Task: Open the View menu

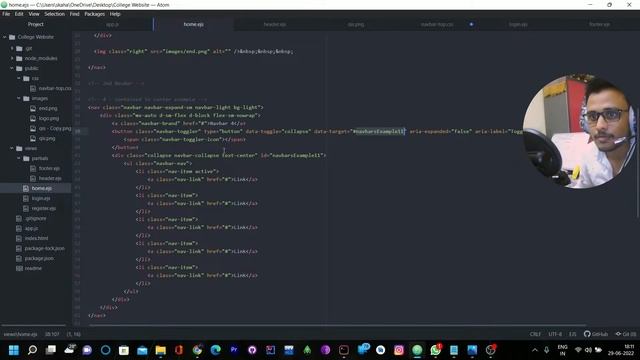Action: pos(34,14)
